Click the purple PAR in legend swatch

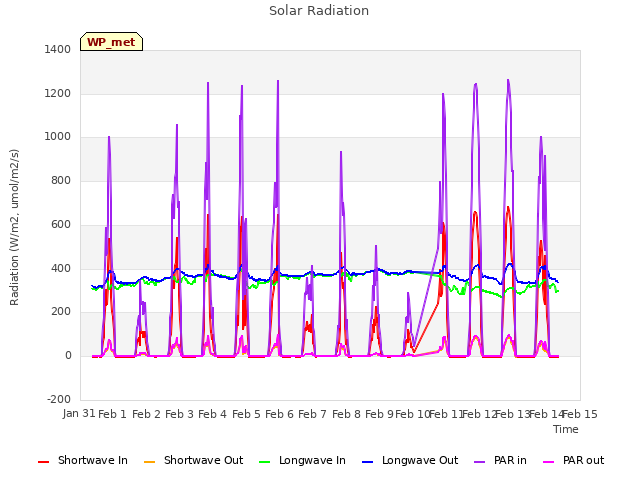480,462
